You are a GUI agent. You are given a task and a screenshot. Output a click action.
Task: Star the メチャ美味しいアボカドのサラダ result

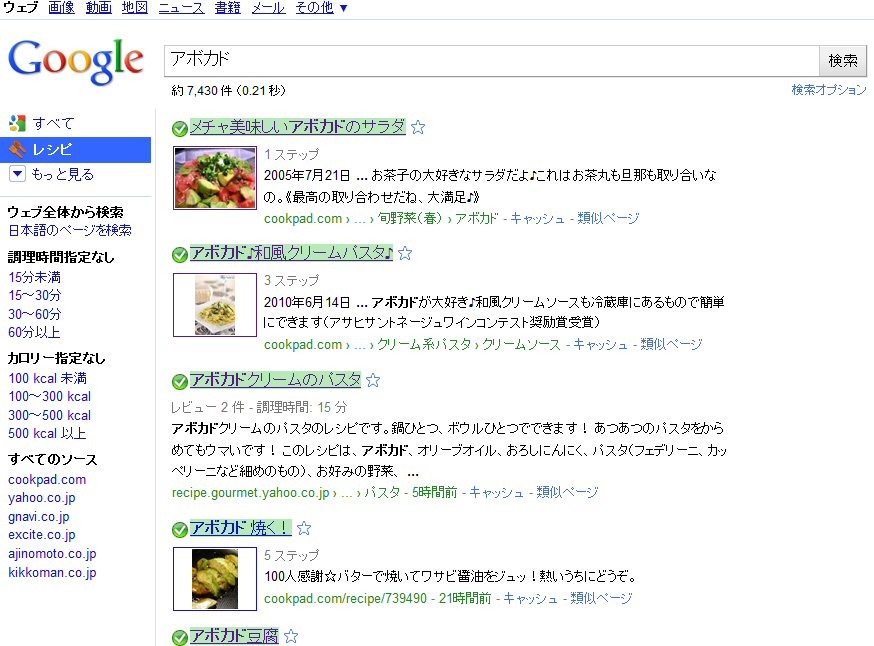[418, 128]
